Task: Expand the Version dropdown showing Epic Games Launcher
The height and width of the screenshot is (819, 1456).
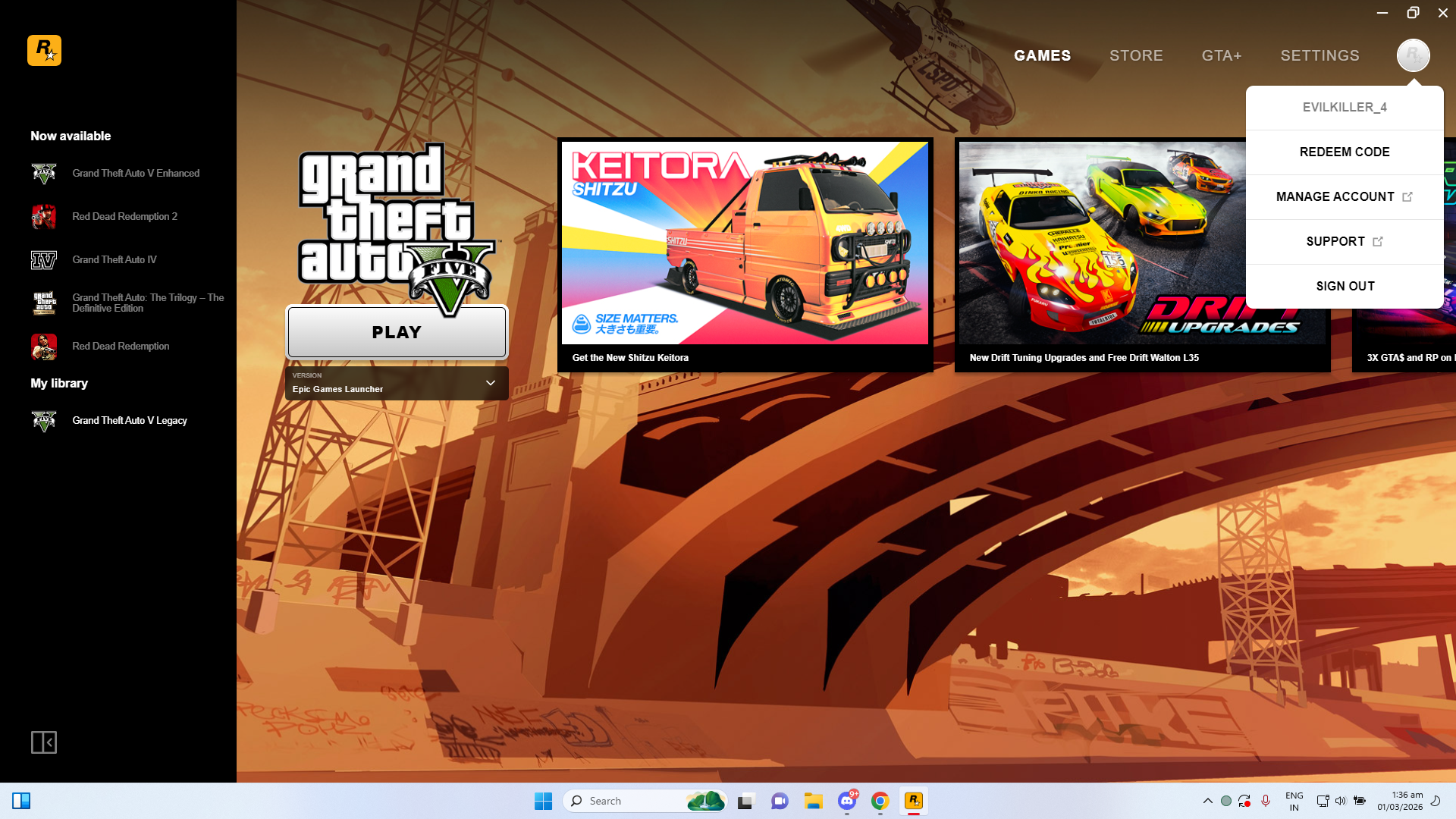Action: tap(397, 383)
